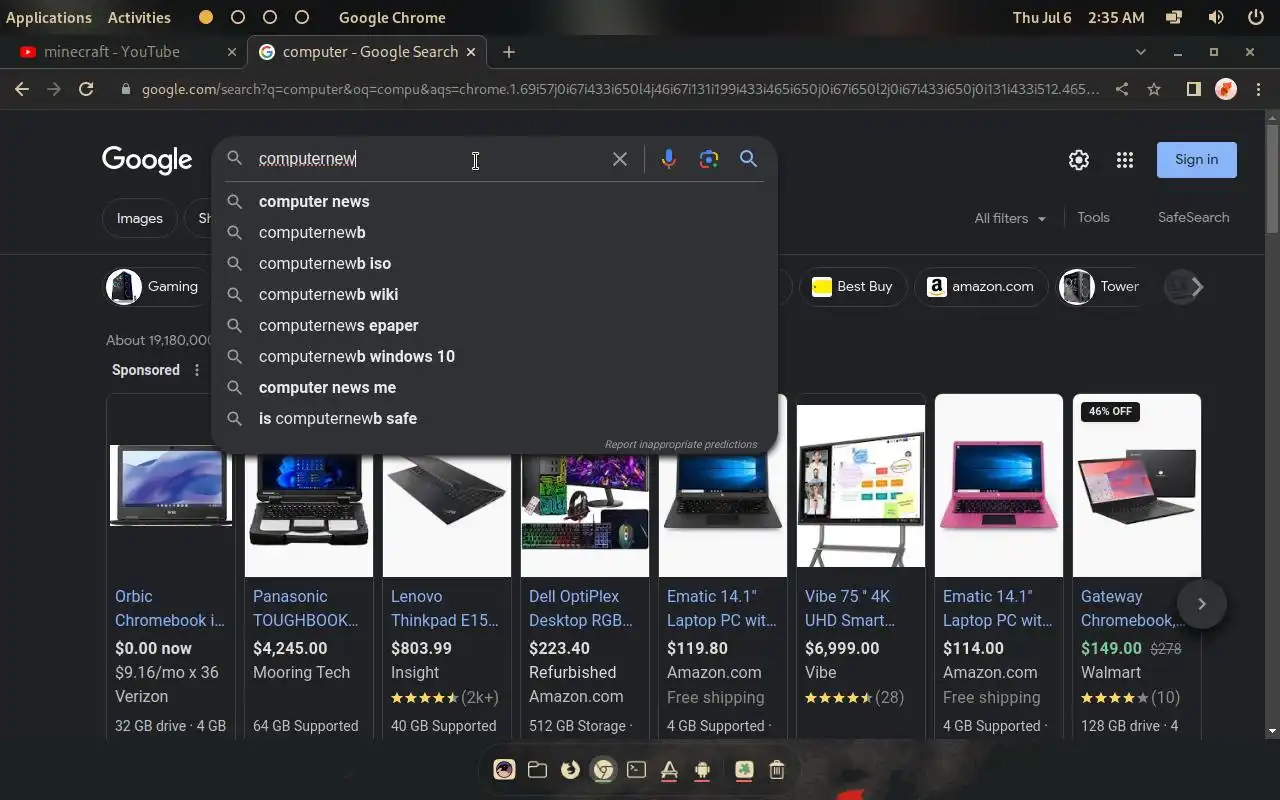Open the Tools search option
Screen dimensions: 1280x800
tap(1093, 217)
